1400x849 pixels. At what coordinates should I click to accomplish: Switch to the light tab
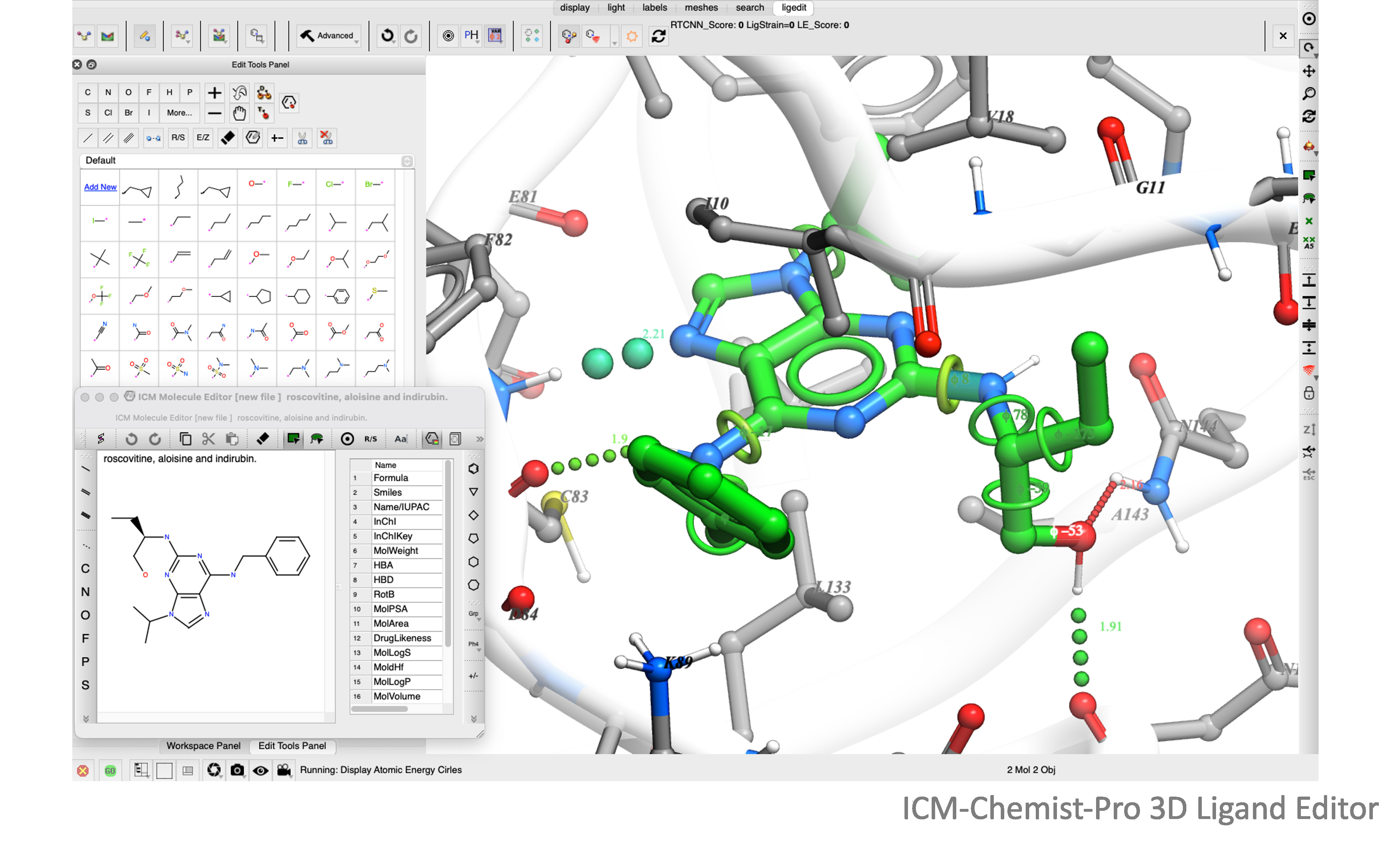point(616,7)
